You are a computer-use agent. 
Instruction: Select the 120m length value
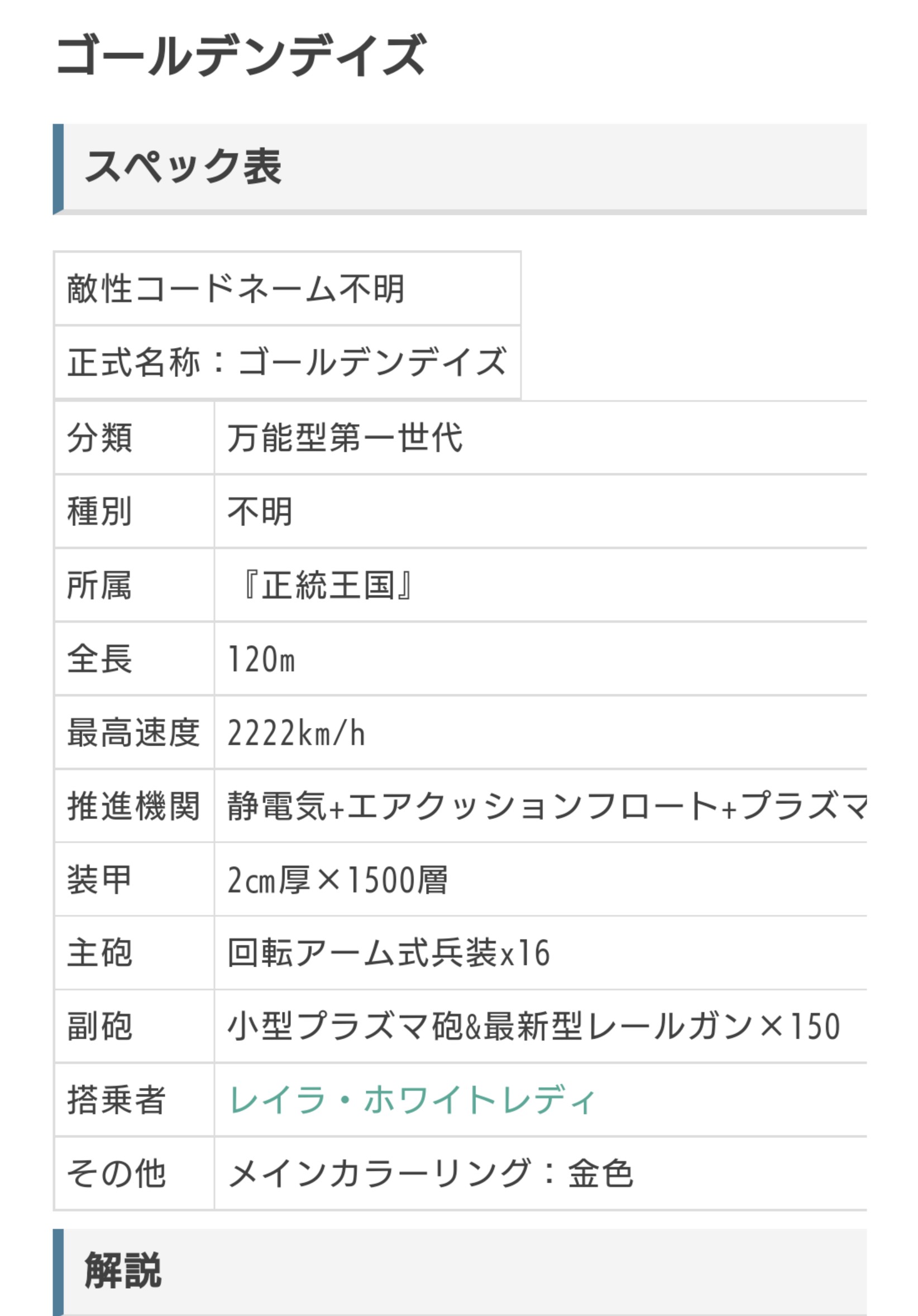click(x=261, y=659)
